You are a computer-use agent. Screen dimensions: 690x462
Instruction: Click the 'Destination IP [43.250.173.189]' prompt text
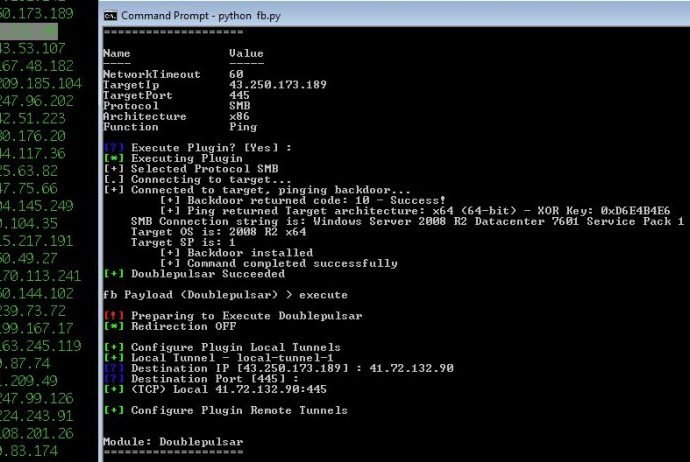(x=239, y=368)
